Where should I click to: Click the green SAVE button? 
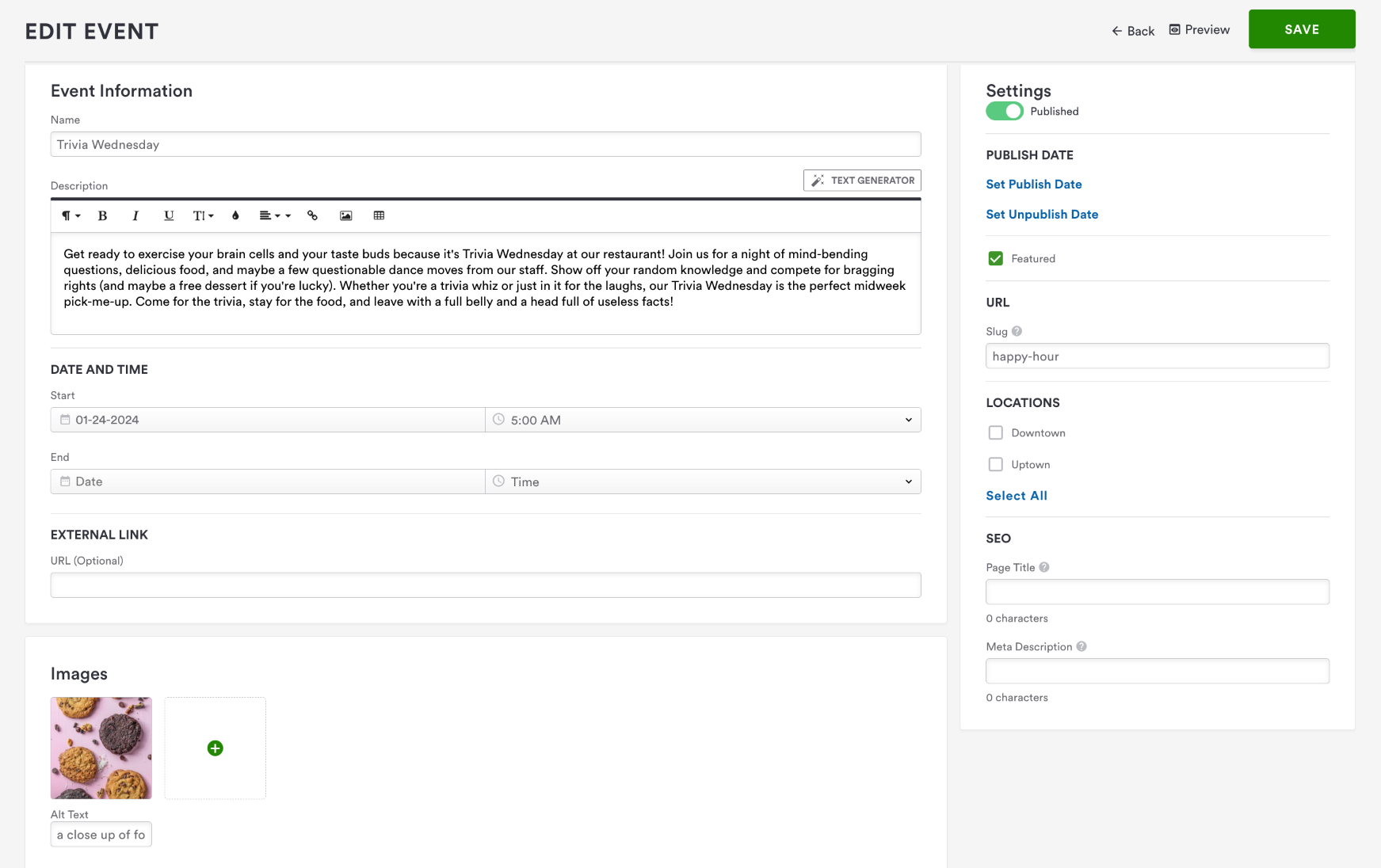click(x=1301, y=29)
